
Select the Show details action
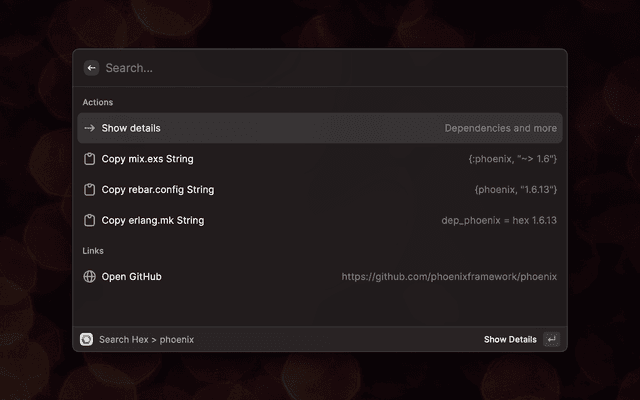click(131, 128)
